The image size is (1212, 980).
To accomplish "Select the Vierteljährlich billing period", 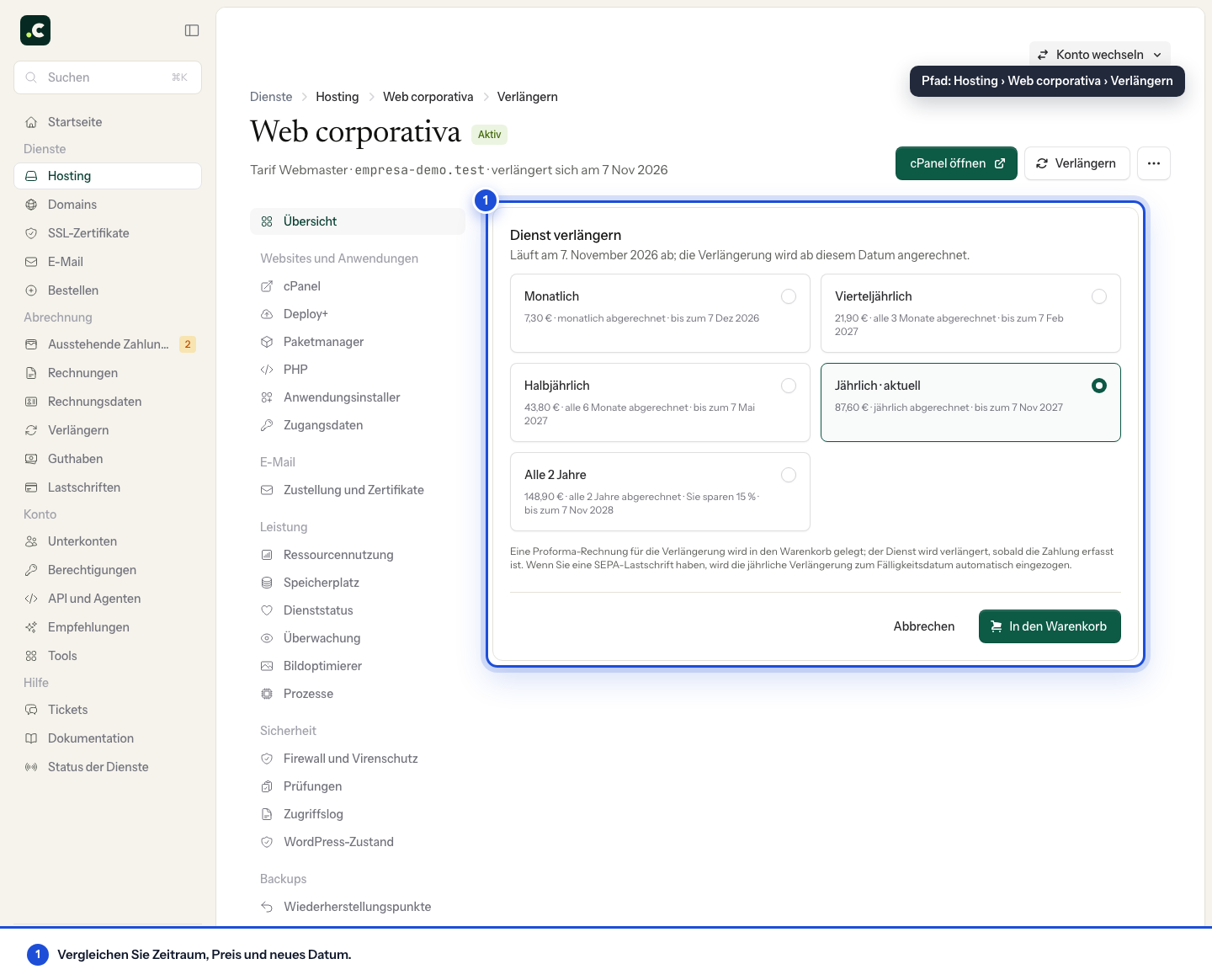I will point(970,313).
